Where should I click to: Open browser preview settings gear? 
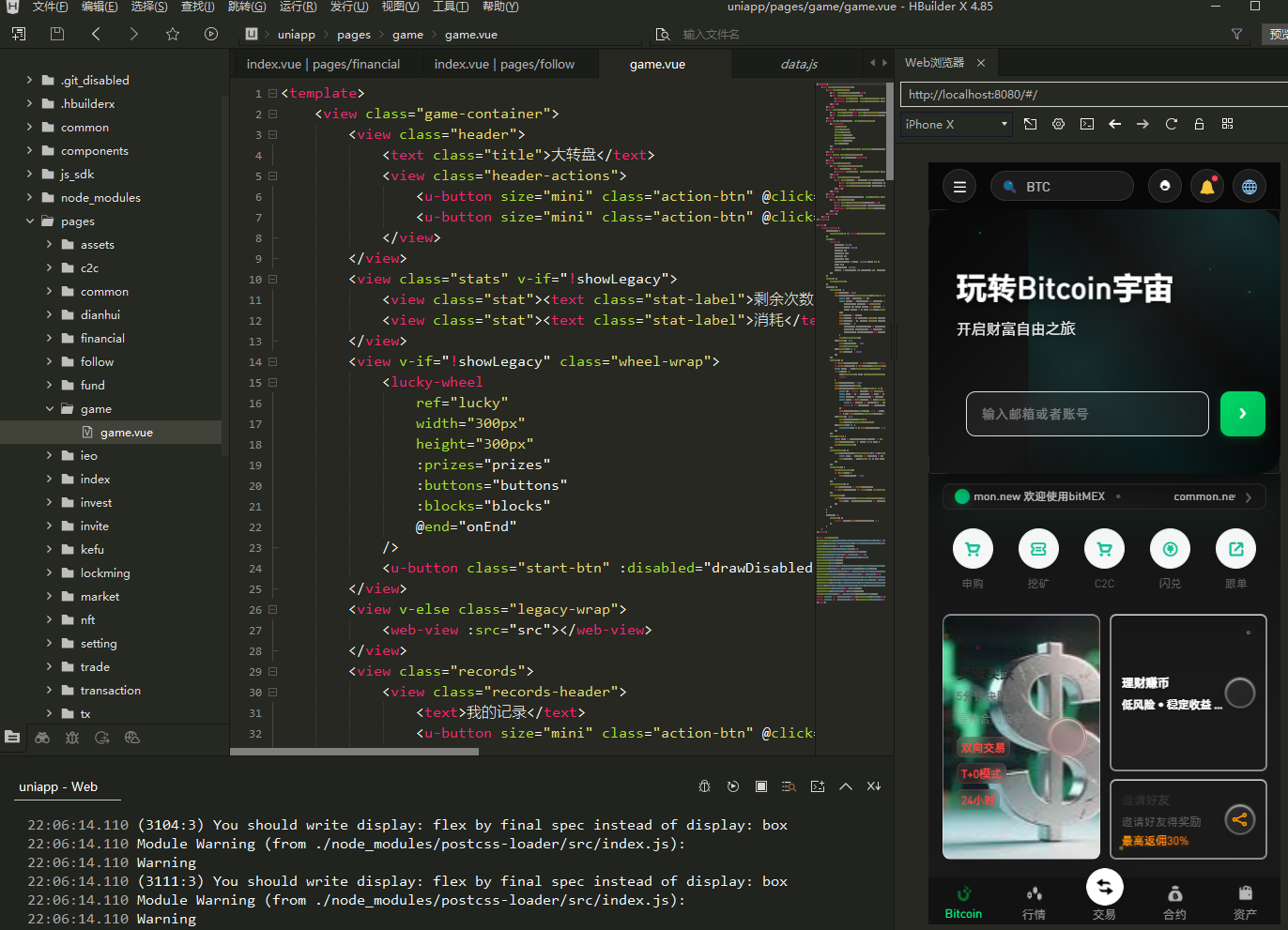coord(1058,124)
